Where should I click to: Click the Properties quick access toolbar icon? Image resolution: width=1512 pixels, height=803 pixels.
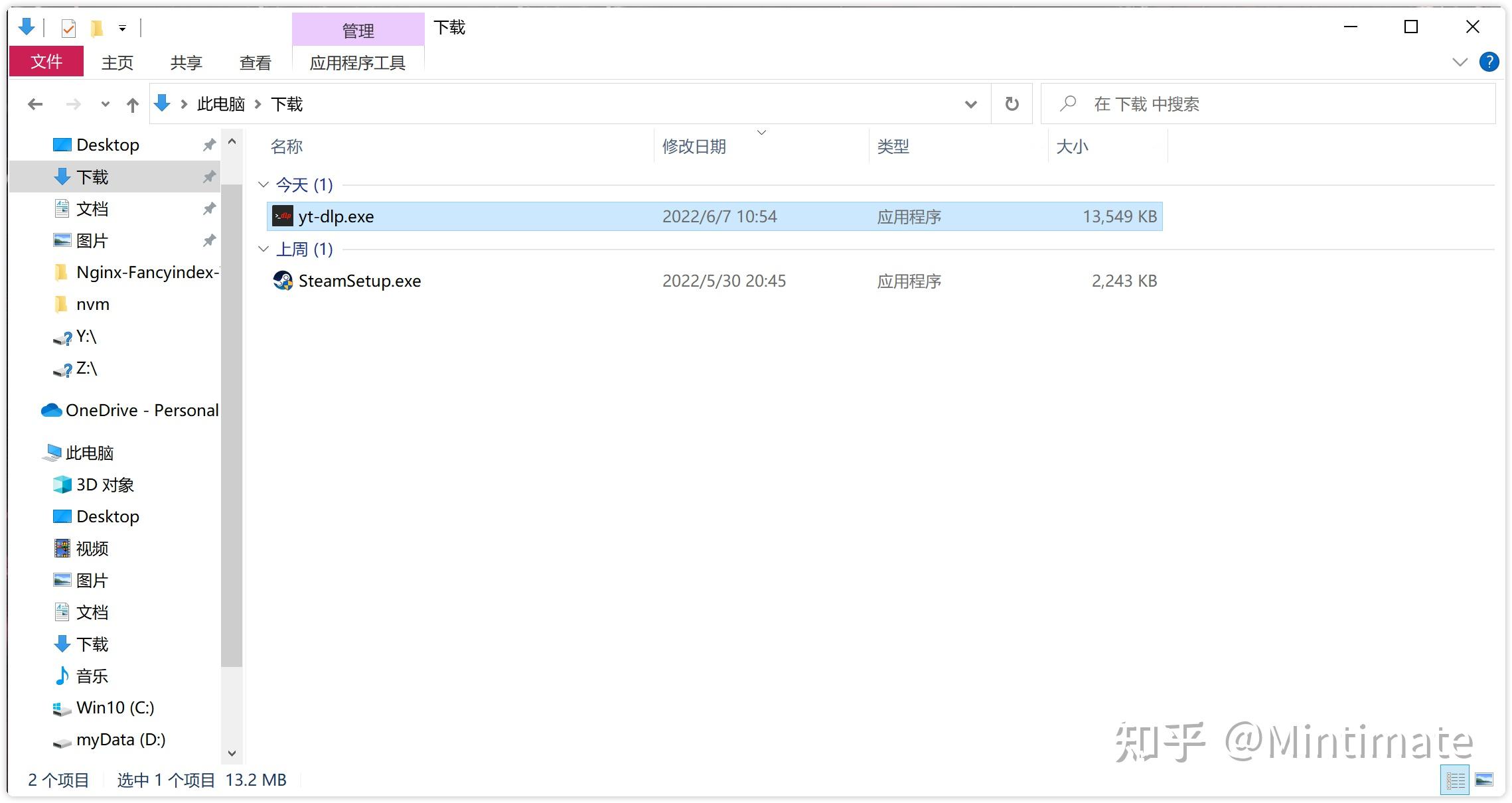(68, 28)
